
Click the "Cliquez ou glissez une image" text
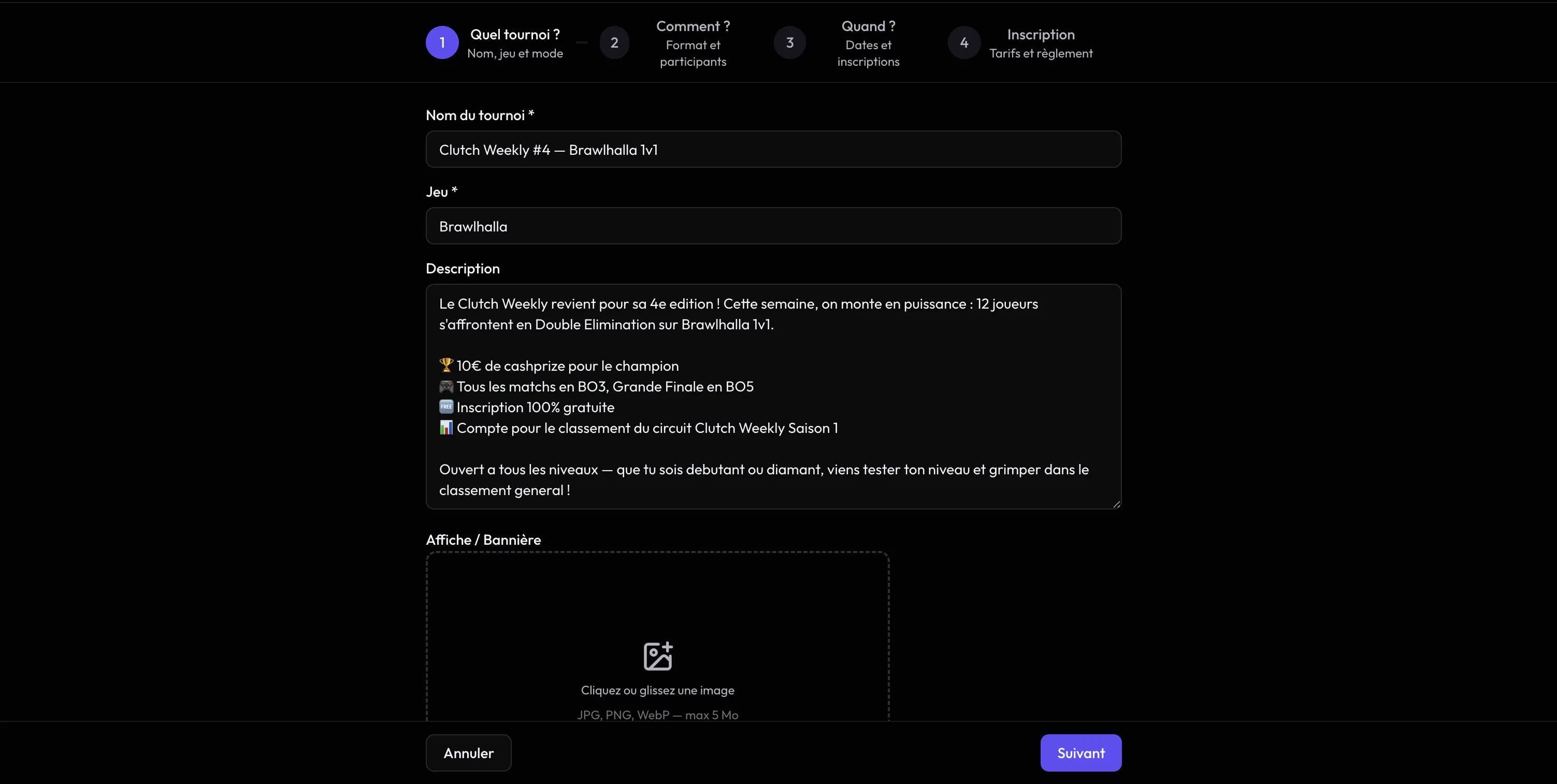click(x=658, y=690)
